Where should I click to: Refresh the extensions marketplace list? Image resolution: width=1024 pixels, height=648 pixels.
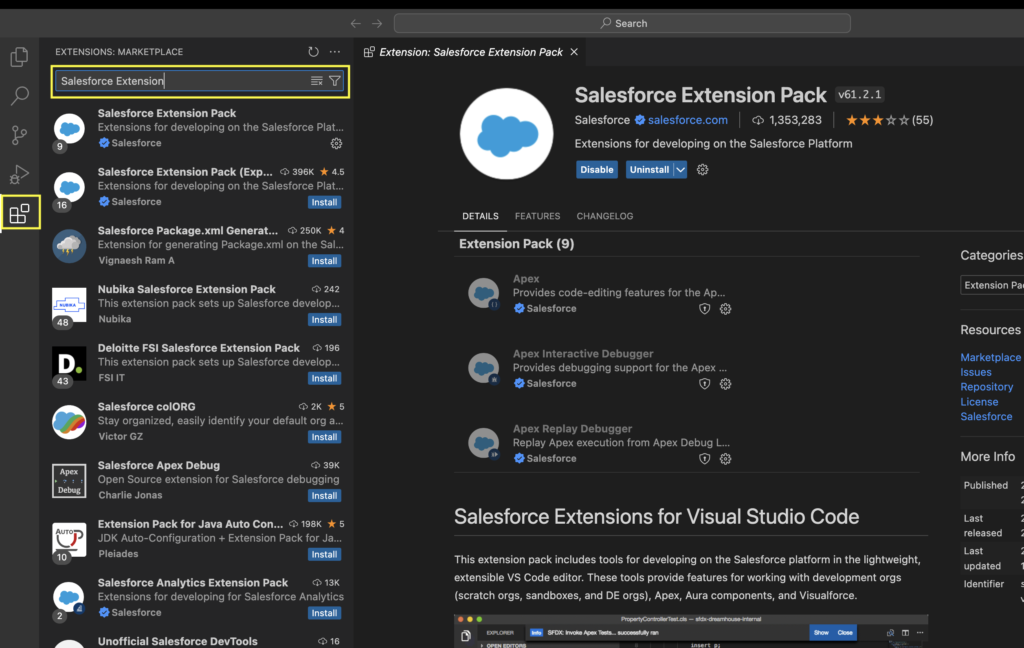(x=313, y=52)
